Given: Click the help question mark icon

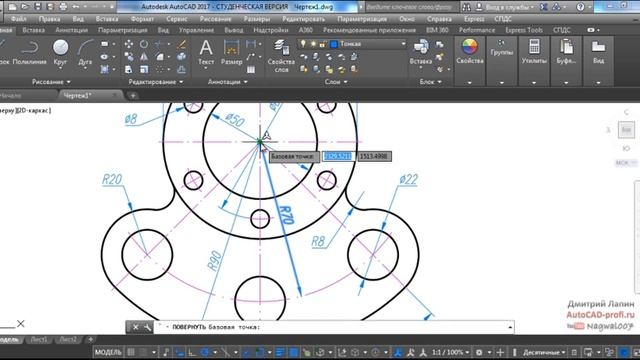Looking at the screenshot, I should click(x=580, y=7).
